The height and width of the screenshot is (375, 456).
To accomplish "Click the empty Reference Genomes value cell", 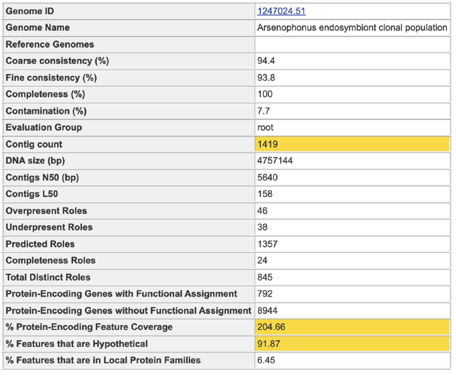I will tap(352, 44).
